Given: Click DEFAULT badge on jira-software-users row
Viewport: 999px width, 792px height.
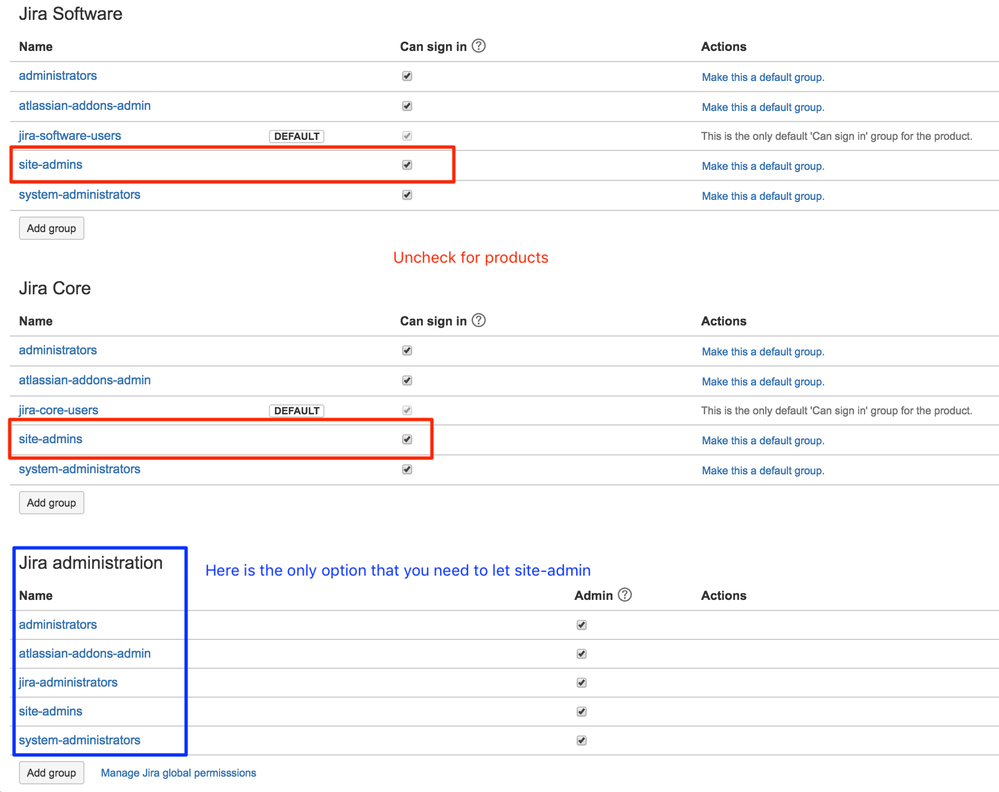Looking at the screenshot, I should pyautogui.click(x=297, y=136).
